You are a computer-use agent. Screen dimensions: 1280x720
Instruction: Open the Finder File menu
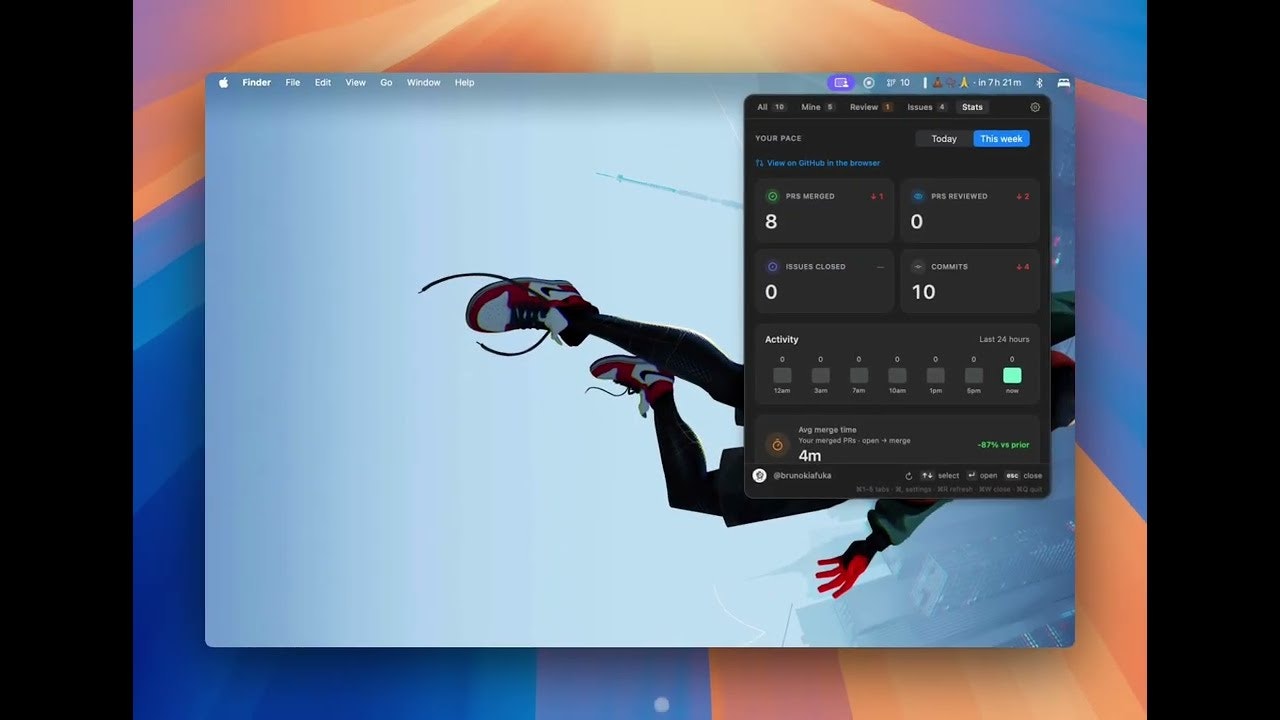[x=292, y=83]
